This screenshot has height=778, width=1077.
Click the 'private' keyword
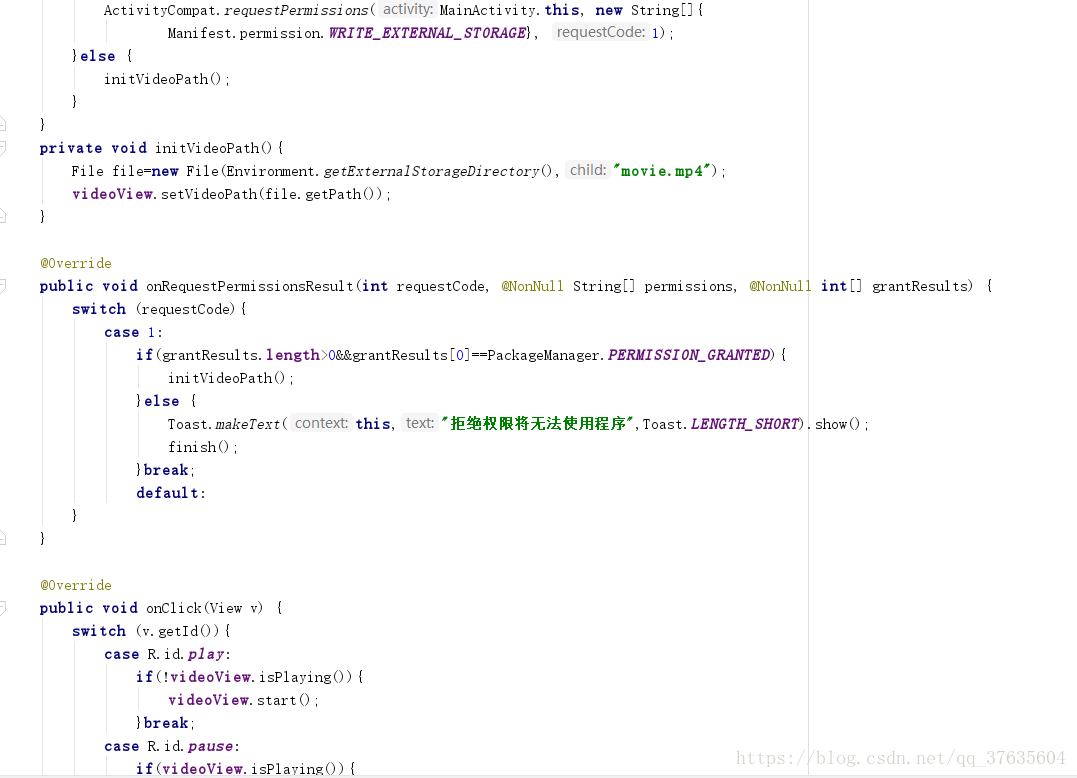[x=71, y=148]
